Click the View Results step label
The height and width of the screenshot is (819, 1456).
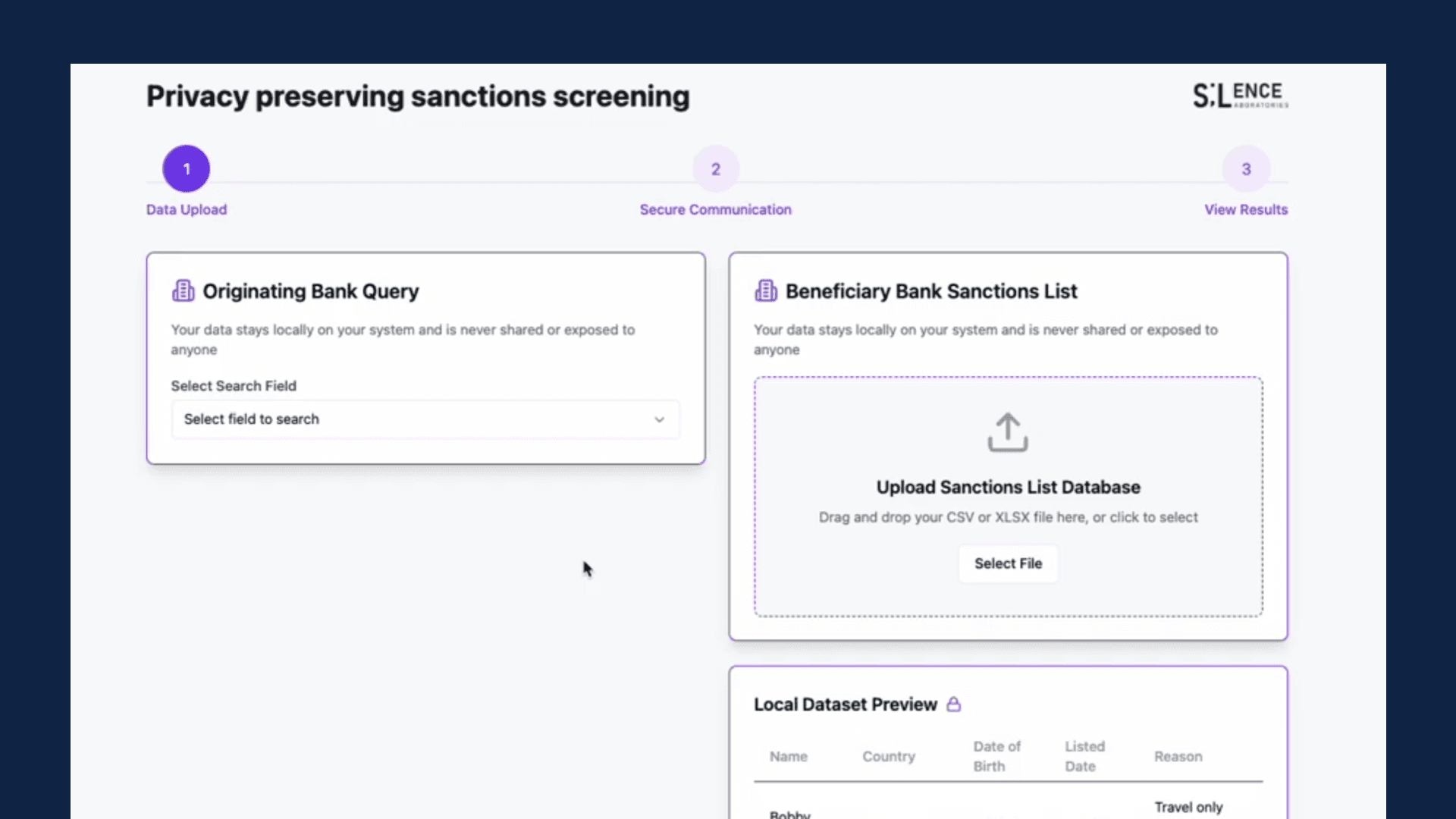[x=1245, y=209]
